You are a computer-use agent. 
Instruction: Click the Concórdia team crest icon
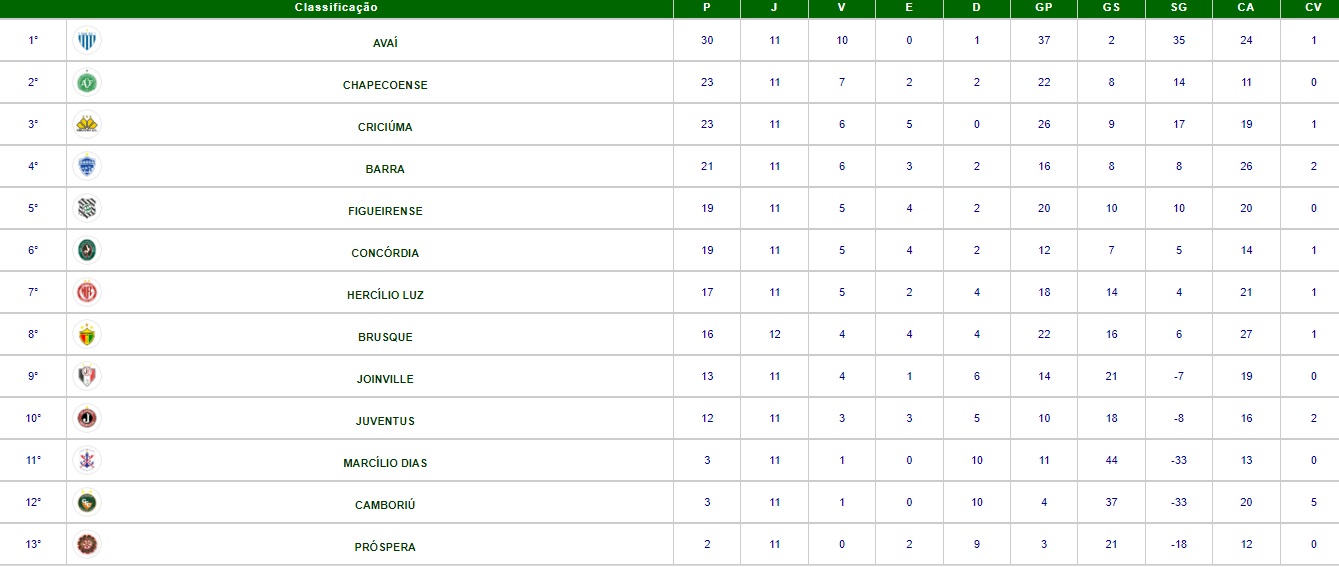tap(88, 250)
